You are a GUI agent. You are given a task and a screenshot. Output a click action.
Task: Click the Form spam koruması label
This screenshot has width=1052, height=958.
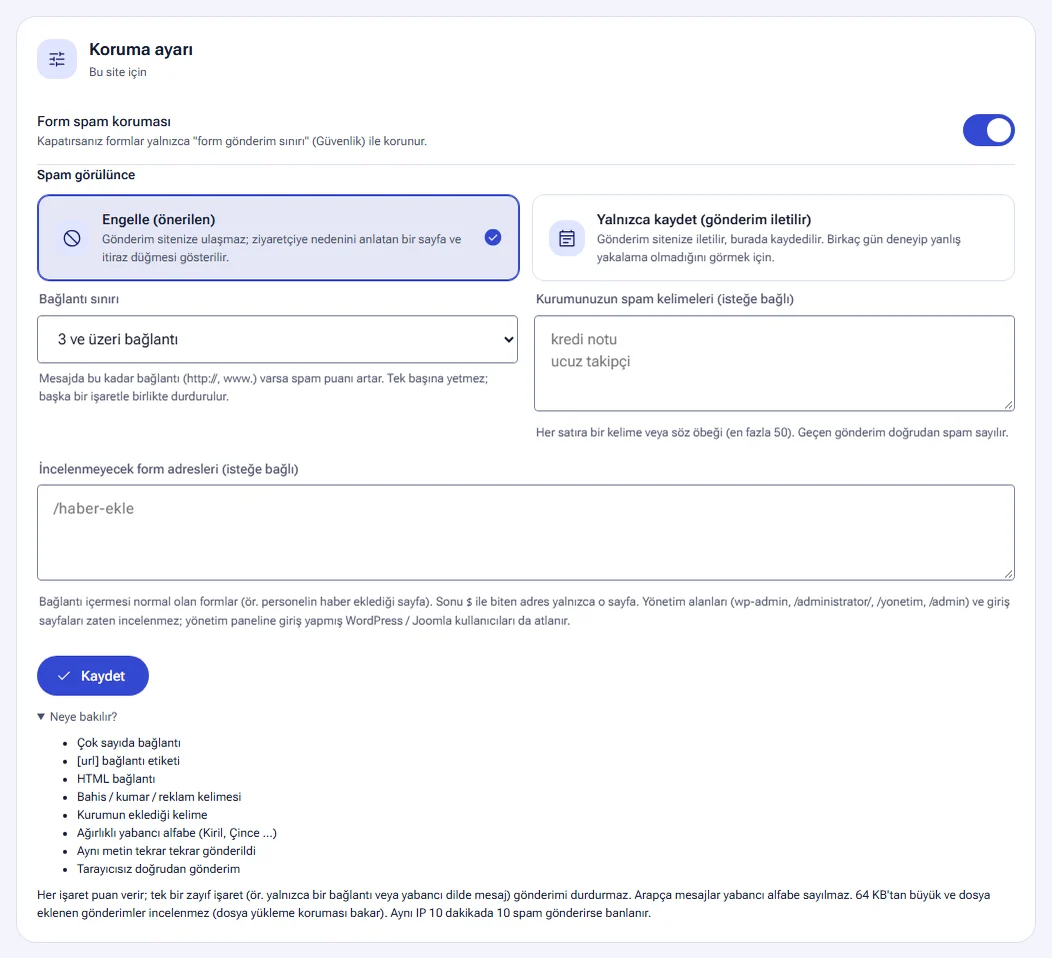(x=104, y=121)
